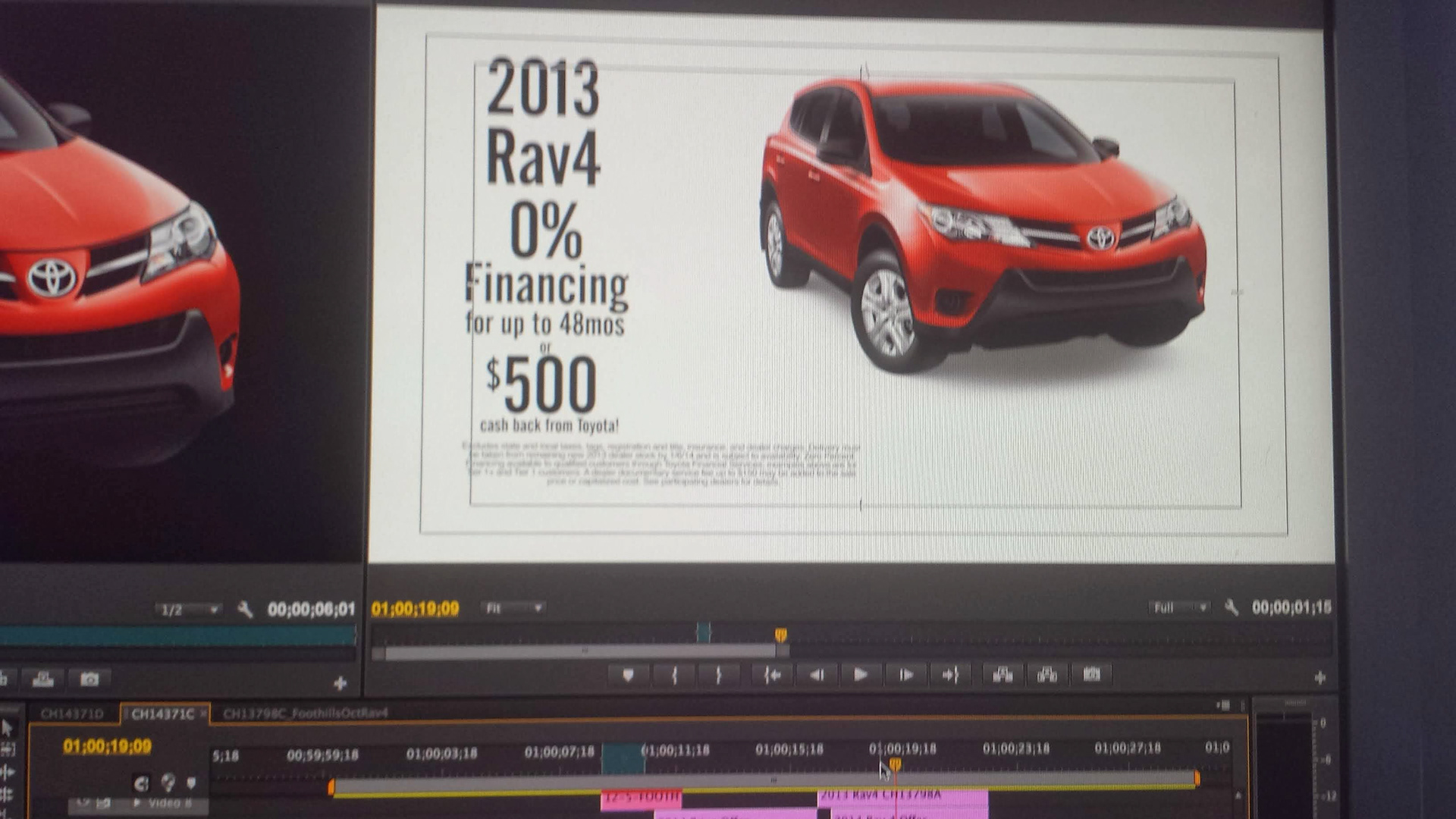
Task: Click ruler mark 01;00;15;18
Action: [789, 750]
